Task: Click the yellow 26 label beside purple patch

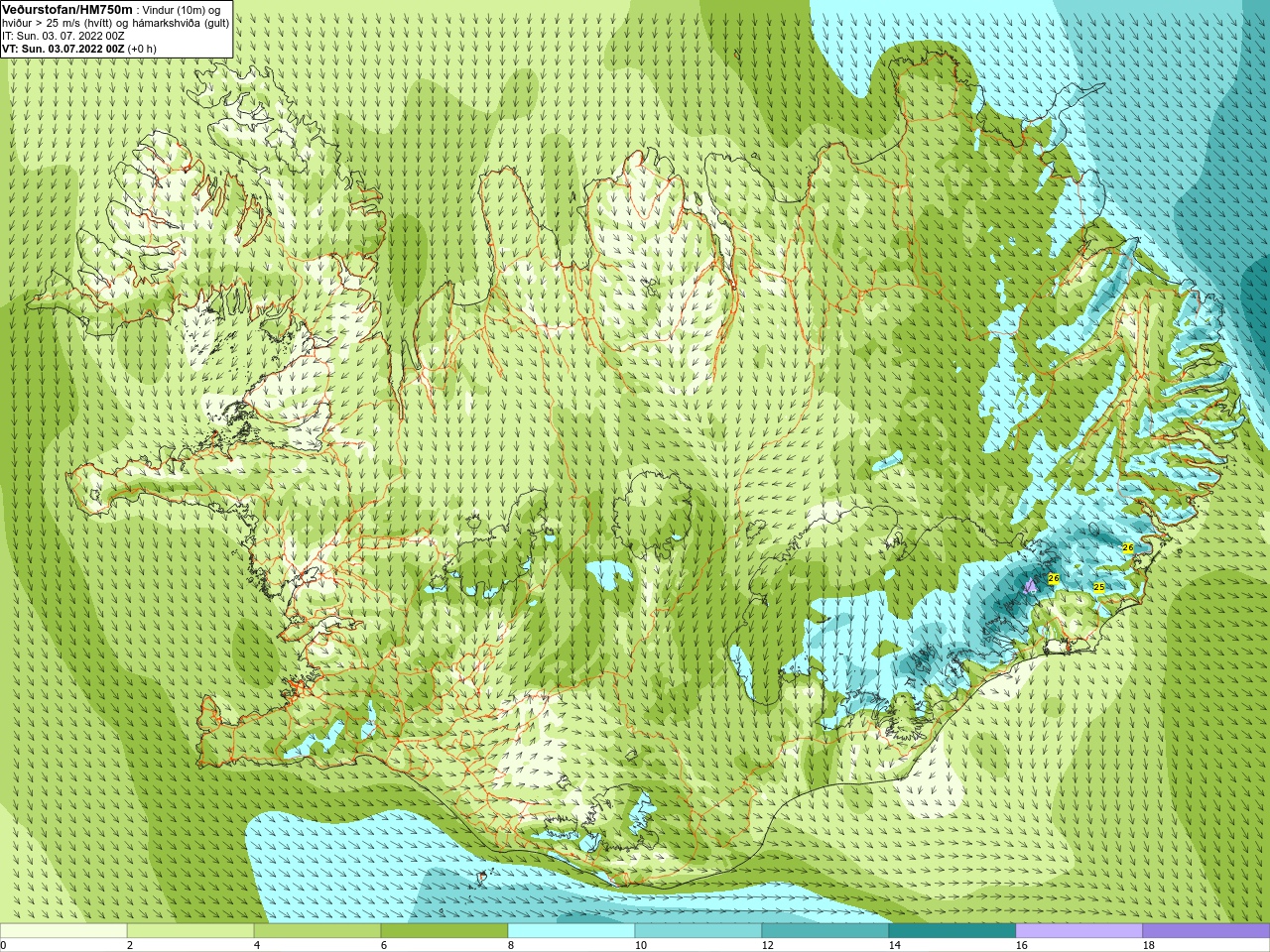Action: point(1054,578)
